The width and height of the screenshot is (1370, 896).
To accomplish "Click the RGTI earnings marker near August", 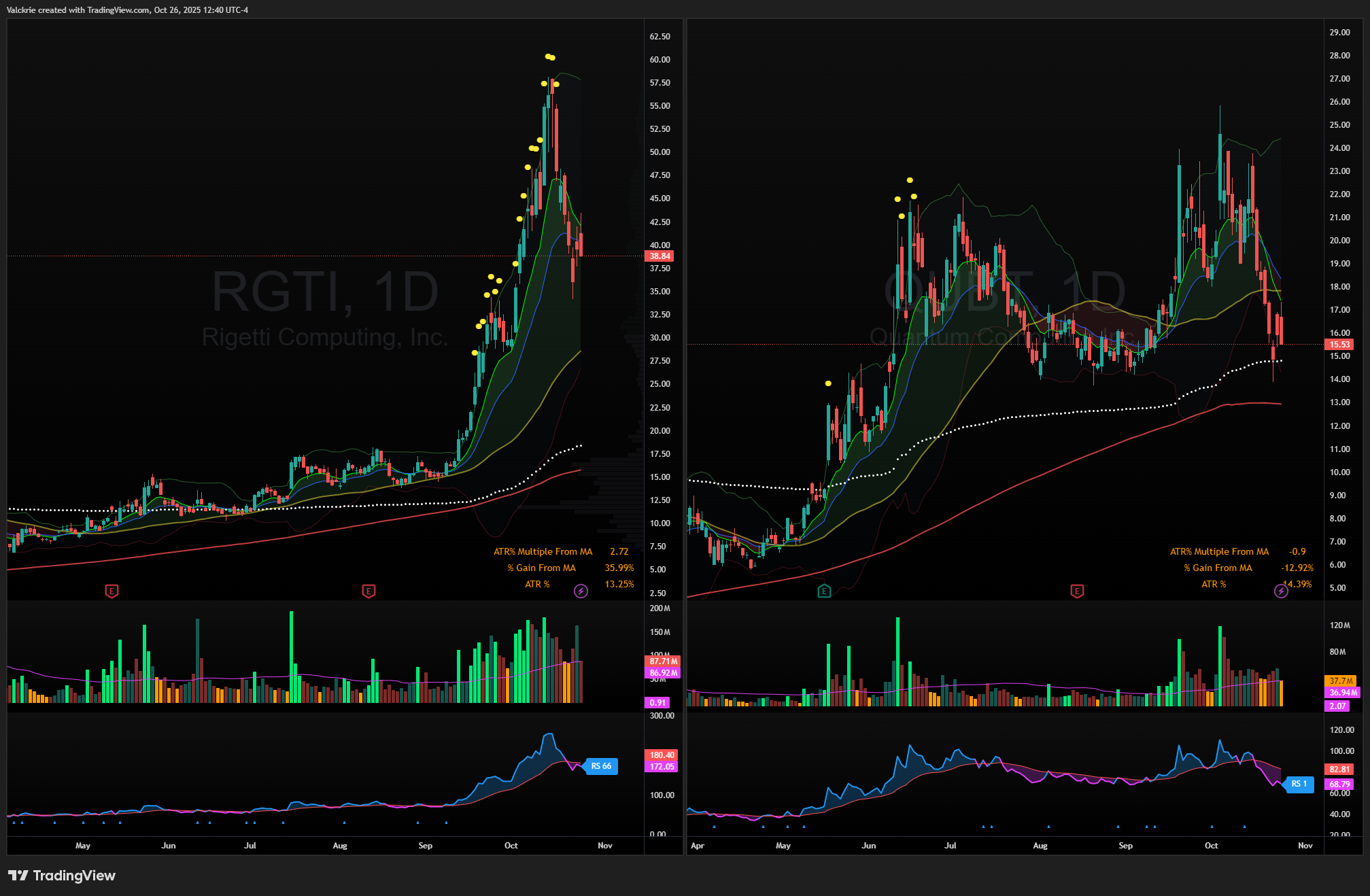I will tap(369, 591).
